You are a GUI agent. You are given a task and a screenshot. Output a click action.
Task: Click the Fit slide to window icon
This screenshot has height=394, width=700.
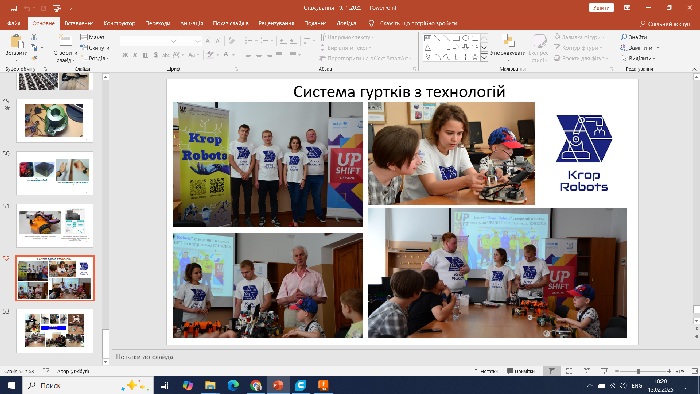click(694, 371)
